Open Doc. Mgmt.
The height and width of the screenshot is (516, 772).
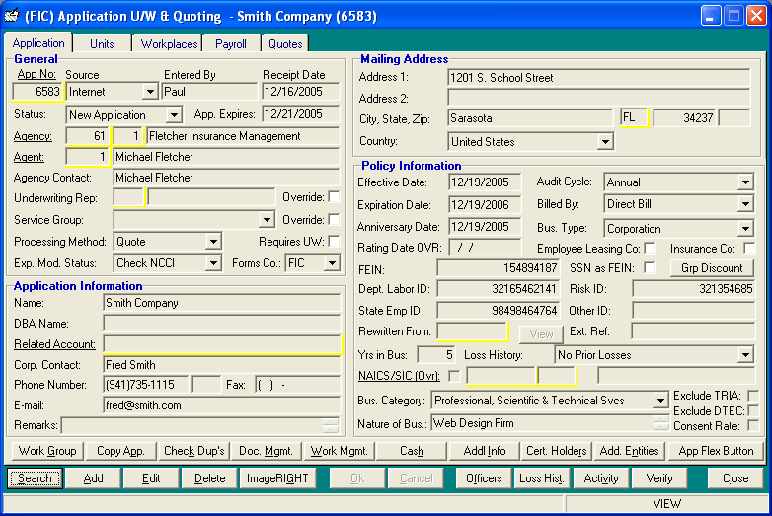pyautogui.click(x=266, y=451)
